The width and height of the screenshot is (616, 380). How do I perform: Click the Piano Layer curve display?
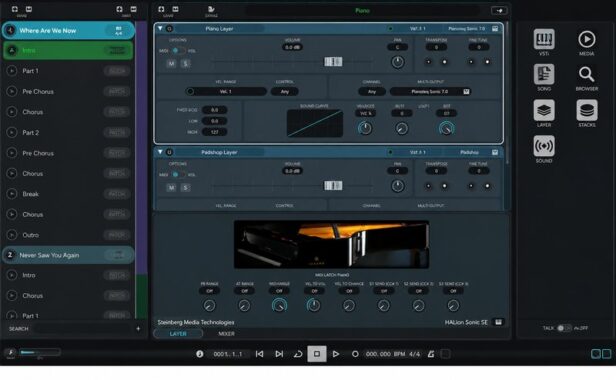[315, 123]
